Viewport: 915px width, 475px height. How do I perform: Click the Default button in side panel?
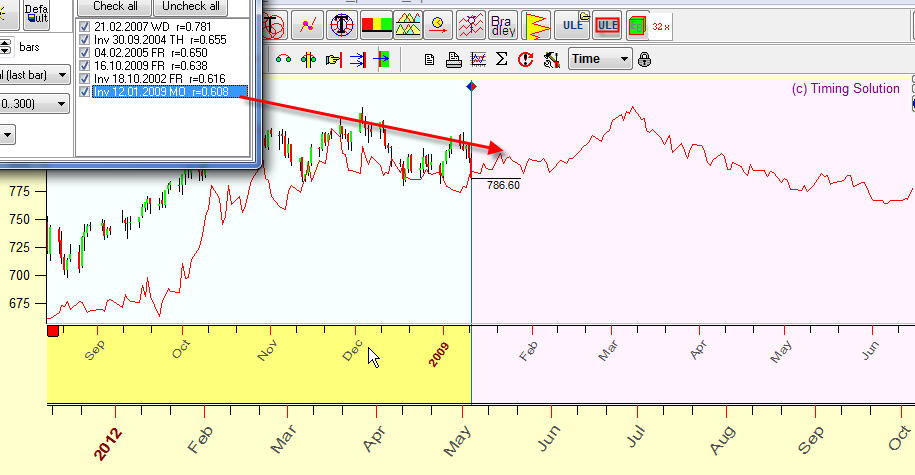pyautogui.click(x=36, y=15)
